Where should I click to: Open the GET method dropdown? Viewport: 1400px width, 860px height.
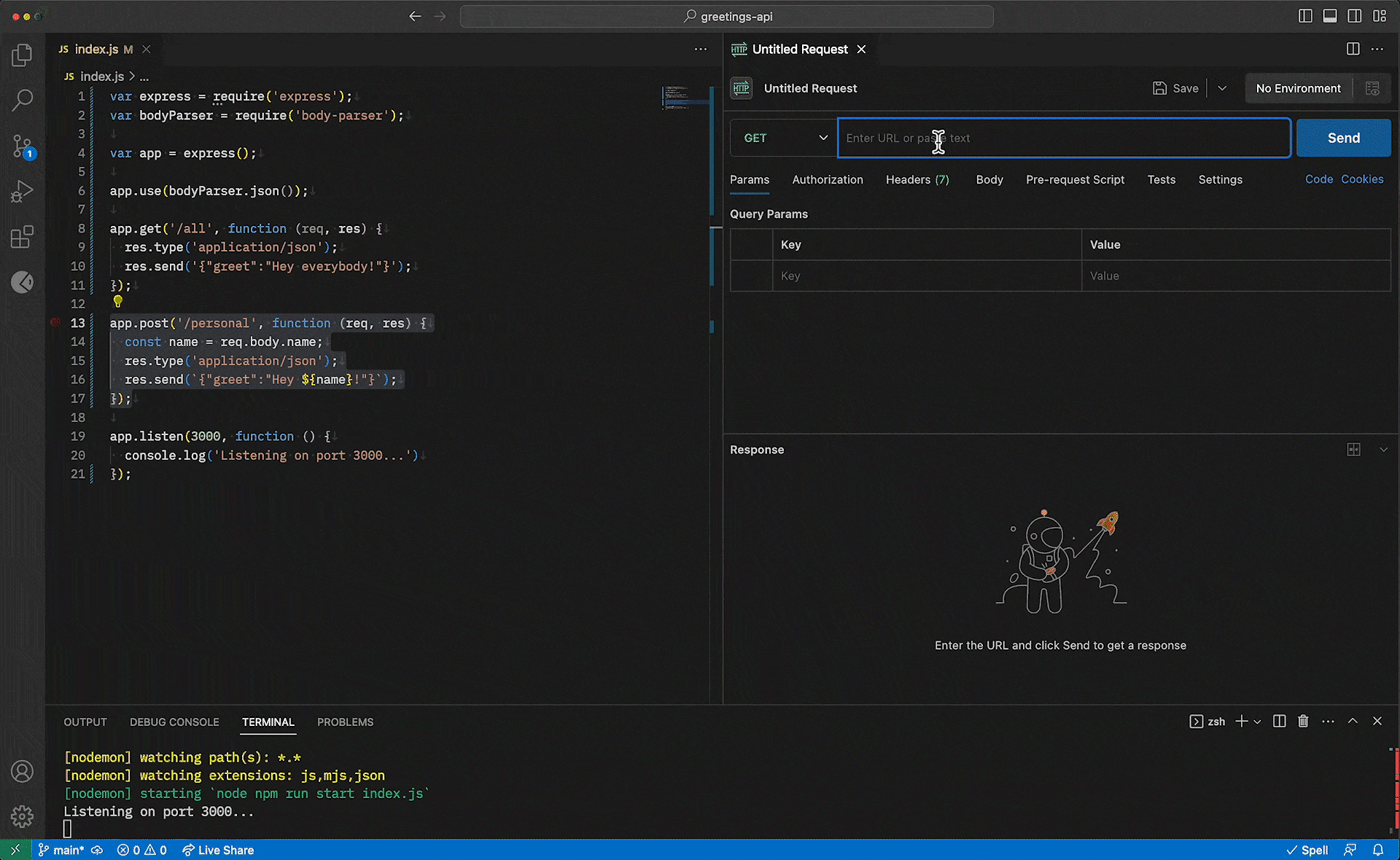784,138
